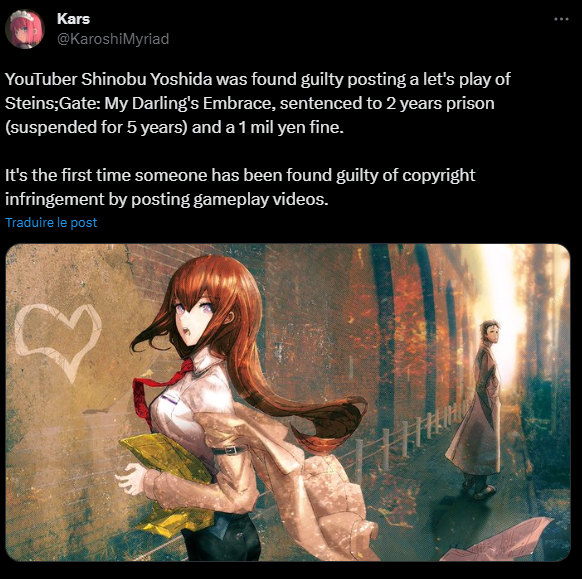Click the word YouTuber opening the post
The width and height of the screenshot is (582, 579).
coord(41,79)
